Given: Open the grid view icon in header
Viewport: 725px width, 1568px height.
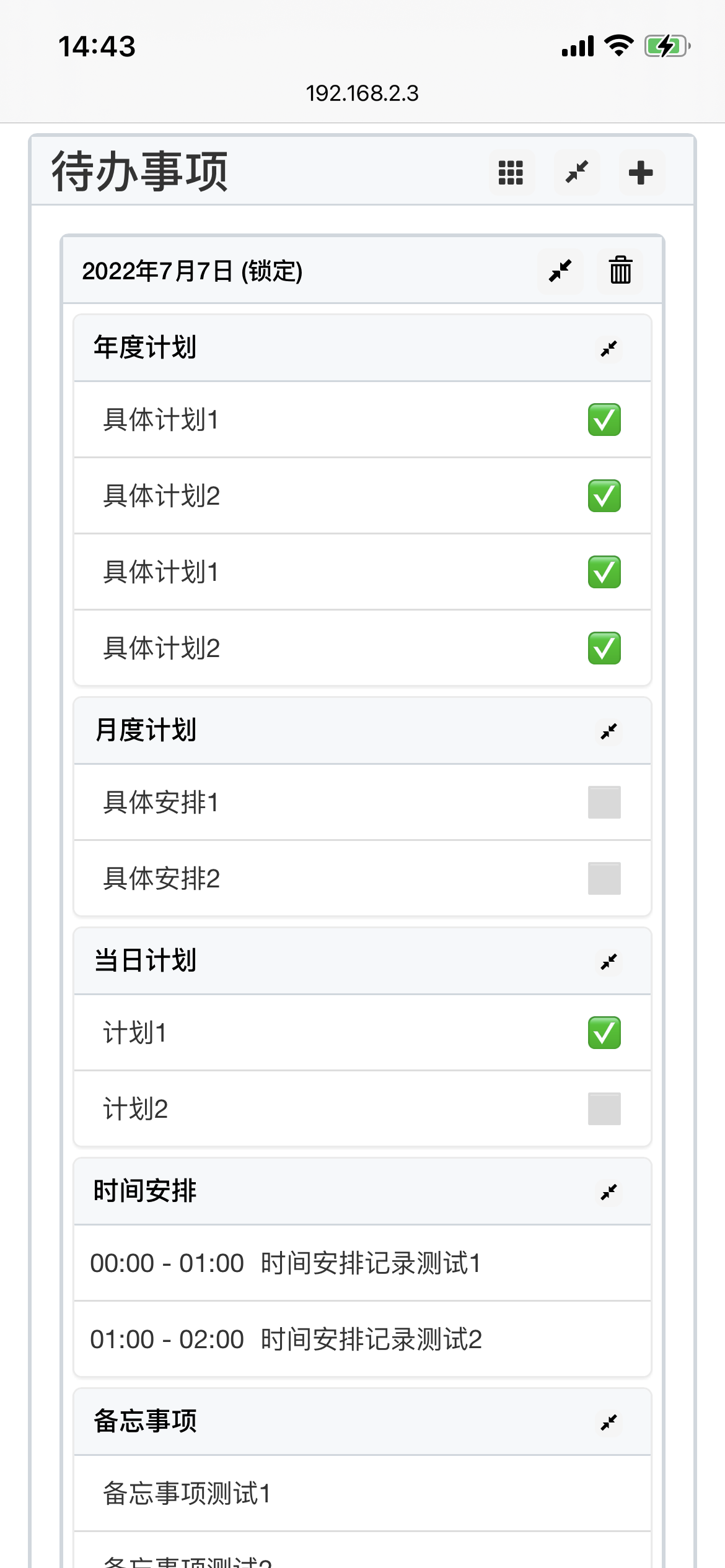Looking at the screenshot, I should 511,173.
